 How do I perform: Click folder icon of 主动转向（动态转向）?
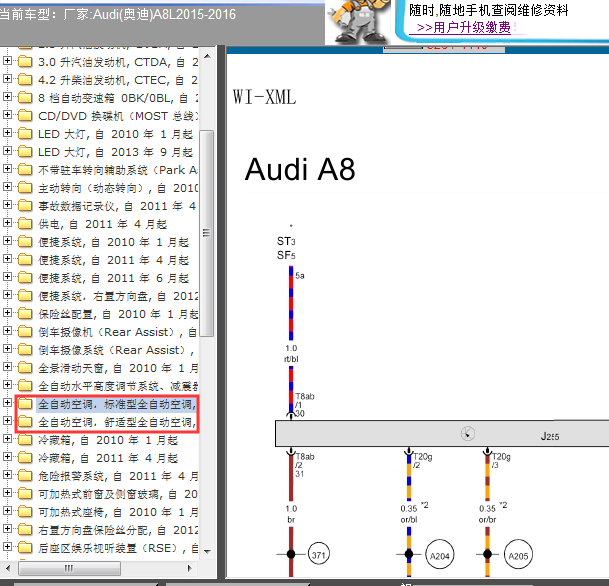25,188
